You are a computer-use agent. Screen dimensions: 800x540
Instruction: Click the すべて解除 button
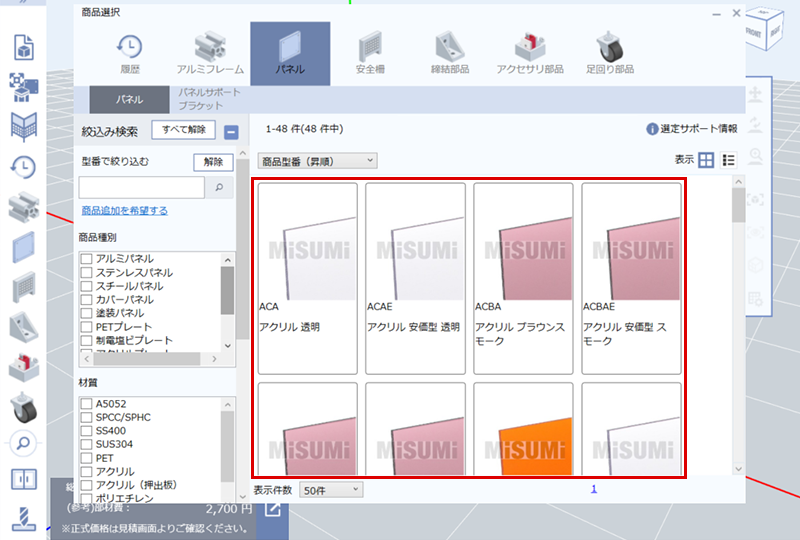pos(183,130)
